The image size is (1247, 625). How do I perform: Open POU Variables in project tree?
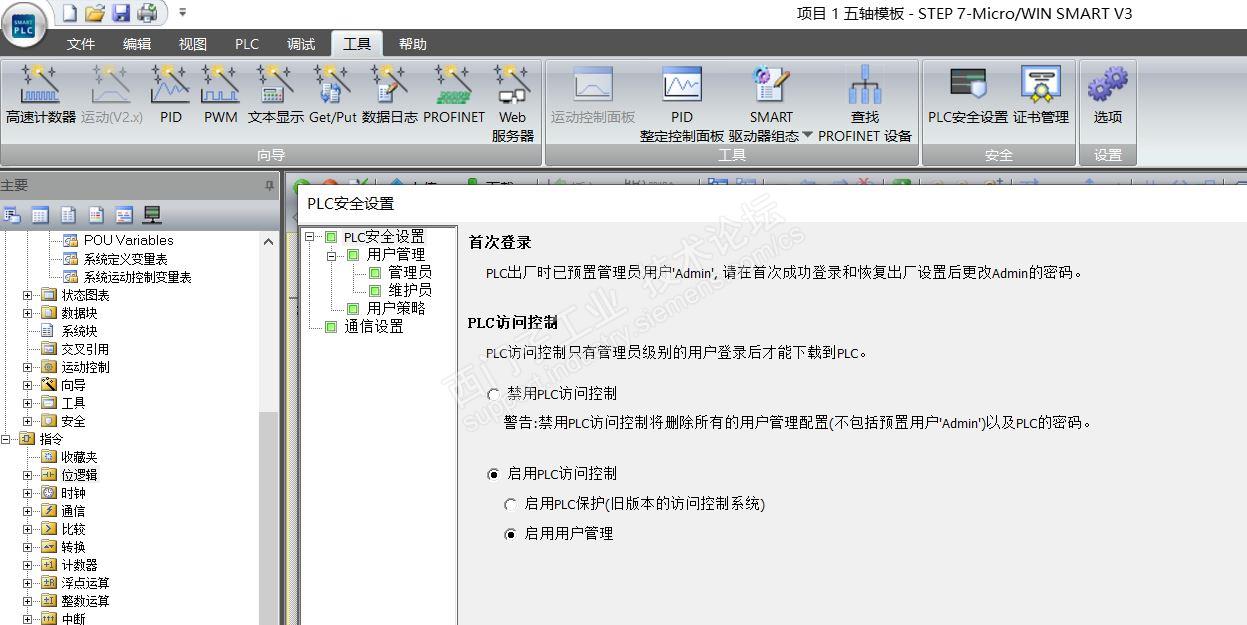[x=128, y=241]
